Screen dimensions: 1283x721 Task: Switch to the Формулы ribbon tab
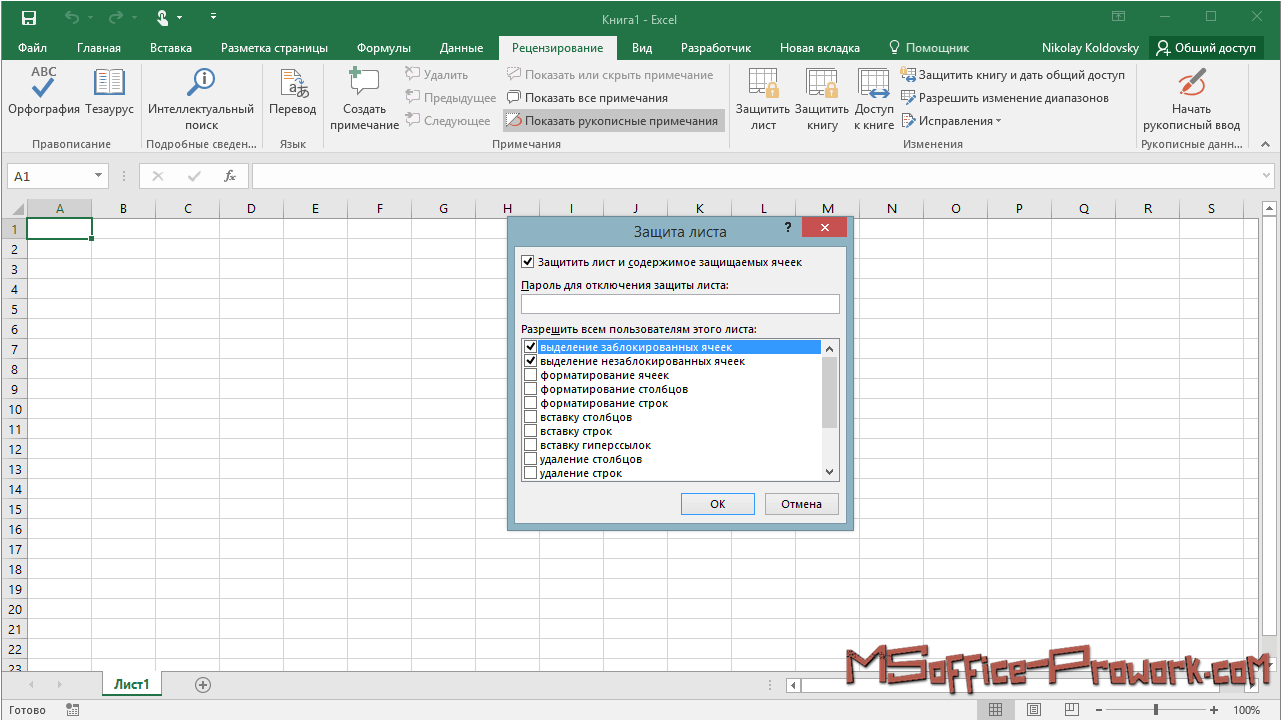pyautogui.click(x=383, y=48)
